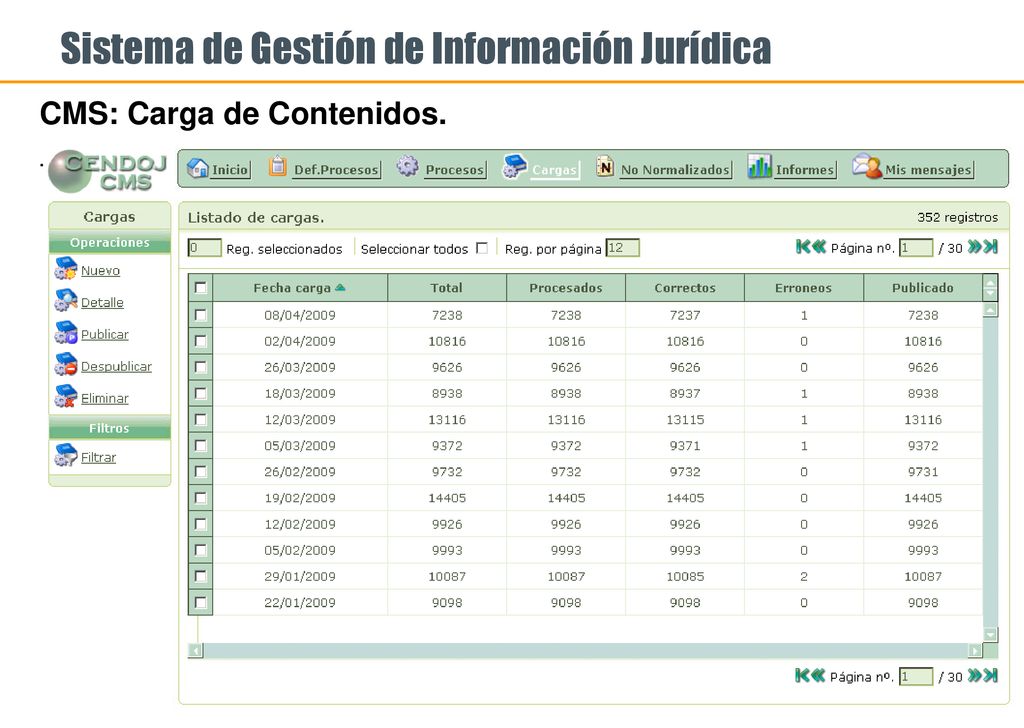
Task: Click the Detalle magnifier icon
Action: pos(65,301)
